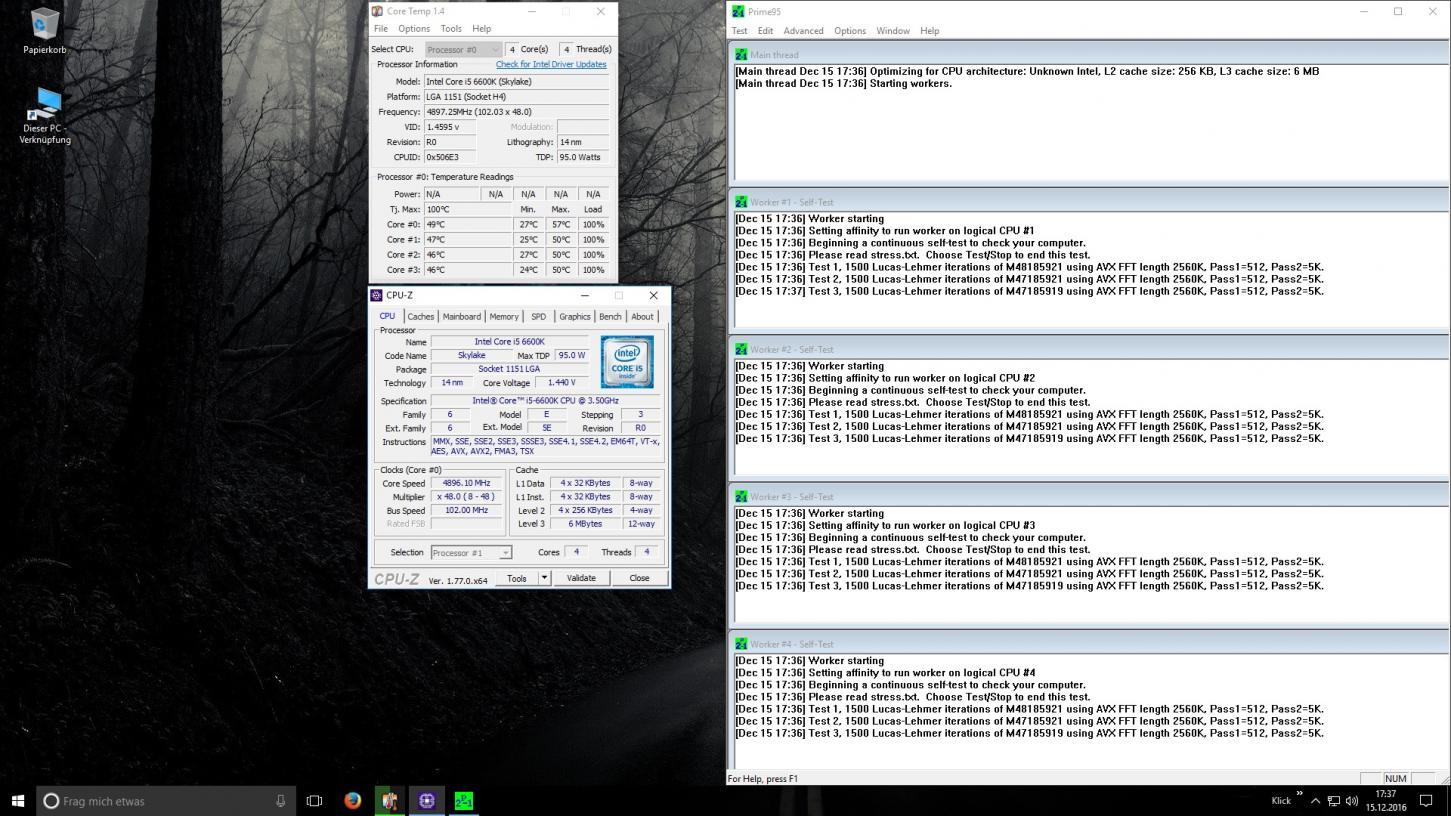The image size is (1451, 816).
Task: Open the Windows Start menu
Action: tap(17, 801)
